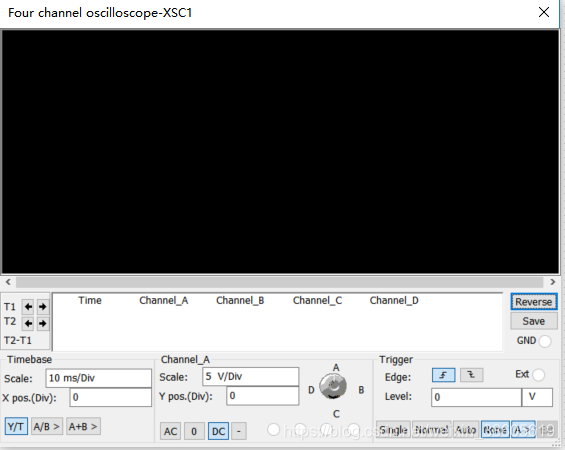Switch to Y/T display mode
The image size is (565, 450).
tap(16, 427)
